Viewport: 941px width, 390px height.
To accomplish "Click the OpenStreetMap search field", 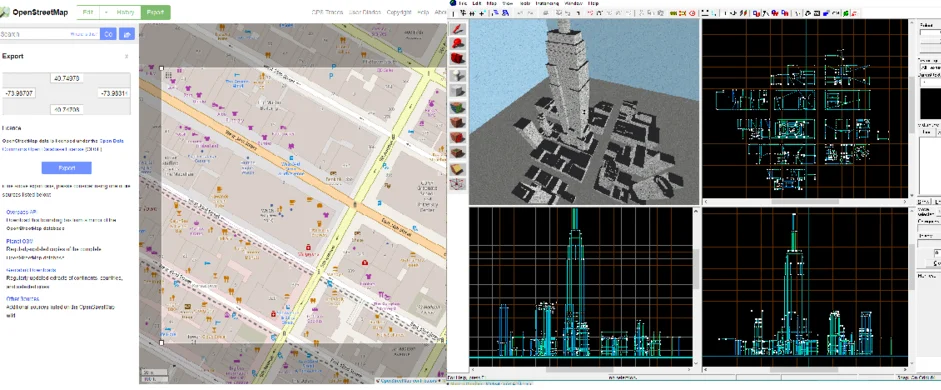I will (50, 34).
